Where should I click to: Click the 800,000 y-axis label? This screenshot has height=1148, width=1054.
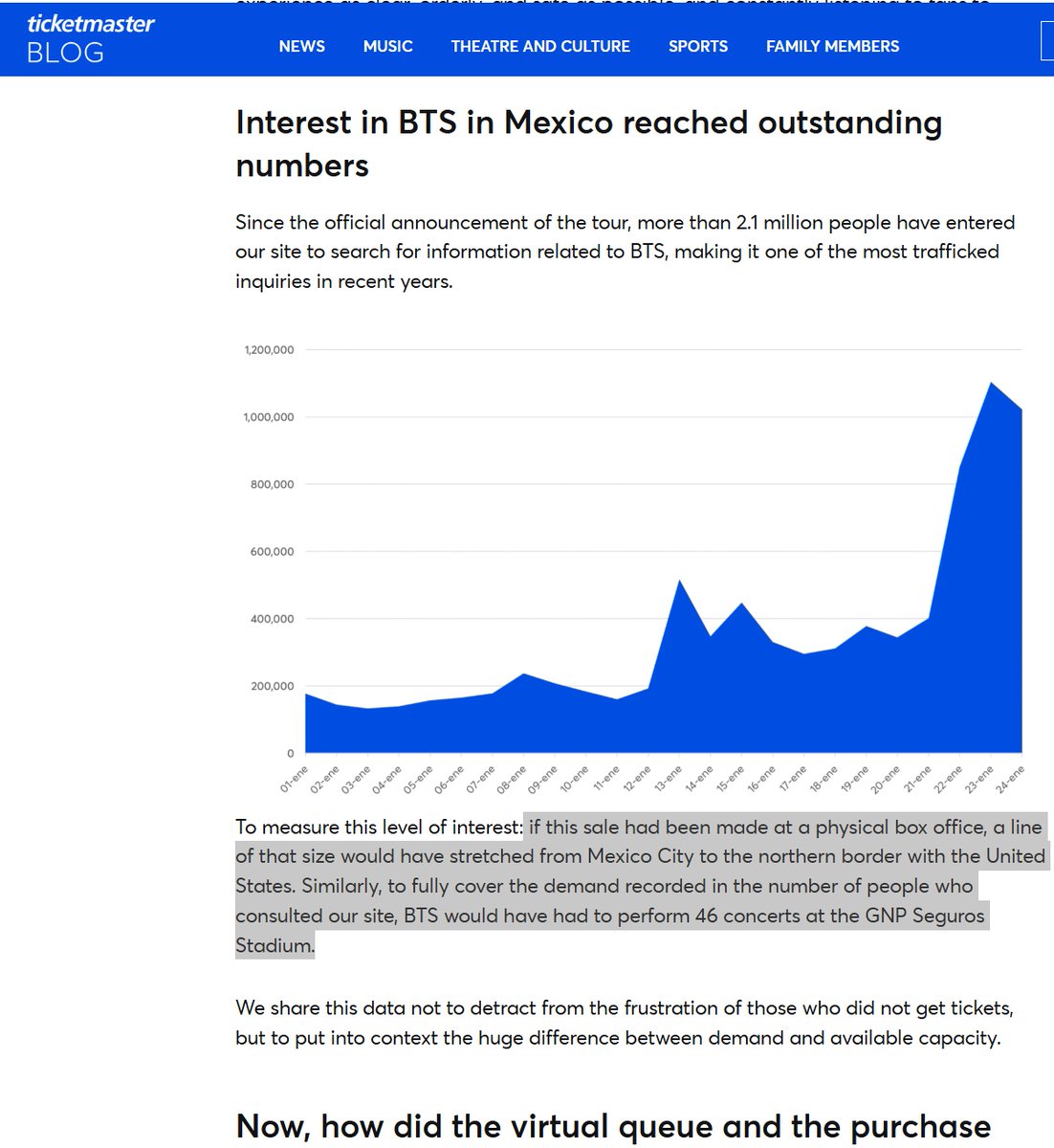pos(273,484)
